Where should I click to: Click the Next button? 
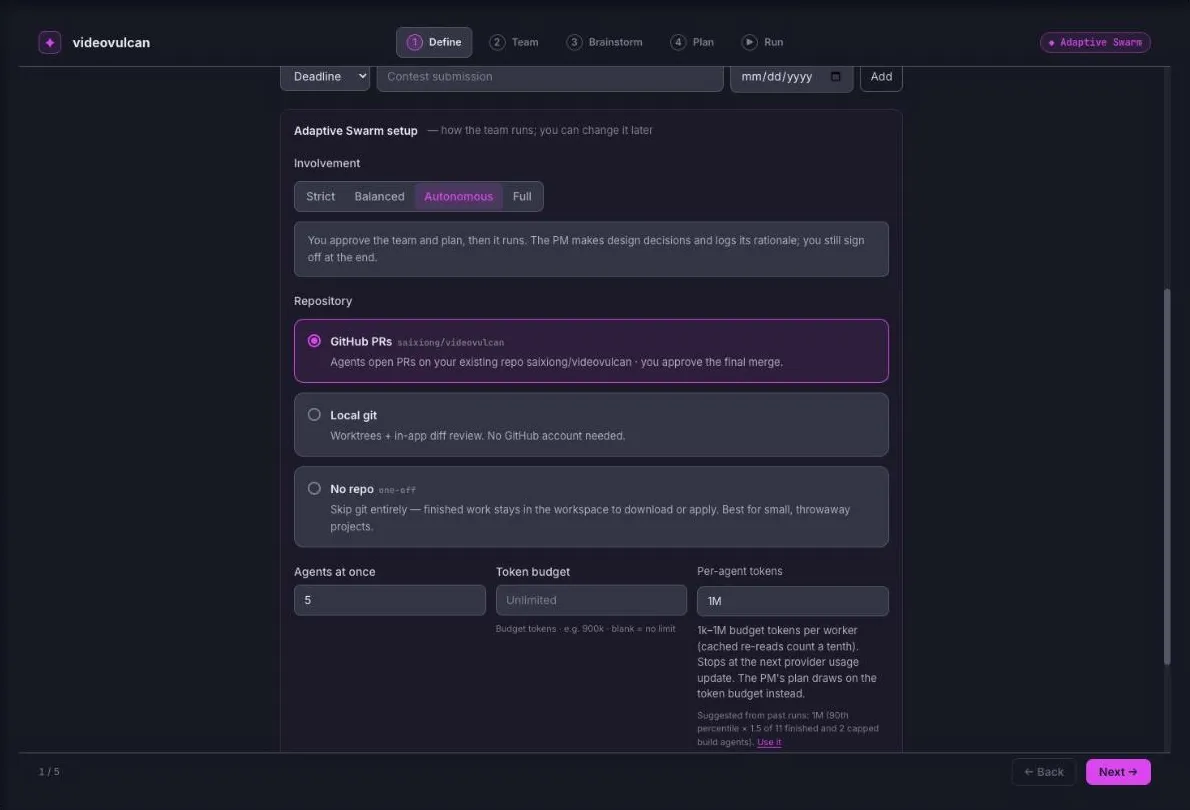pos(1118,771)
